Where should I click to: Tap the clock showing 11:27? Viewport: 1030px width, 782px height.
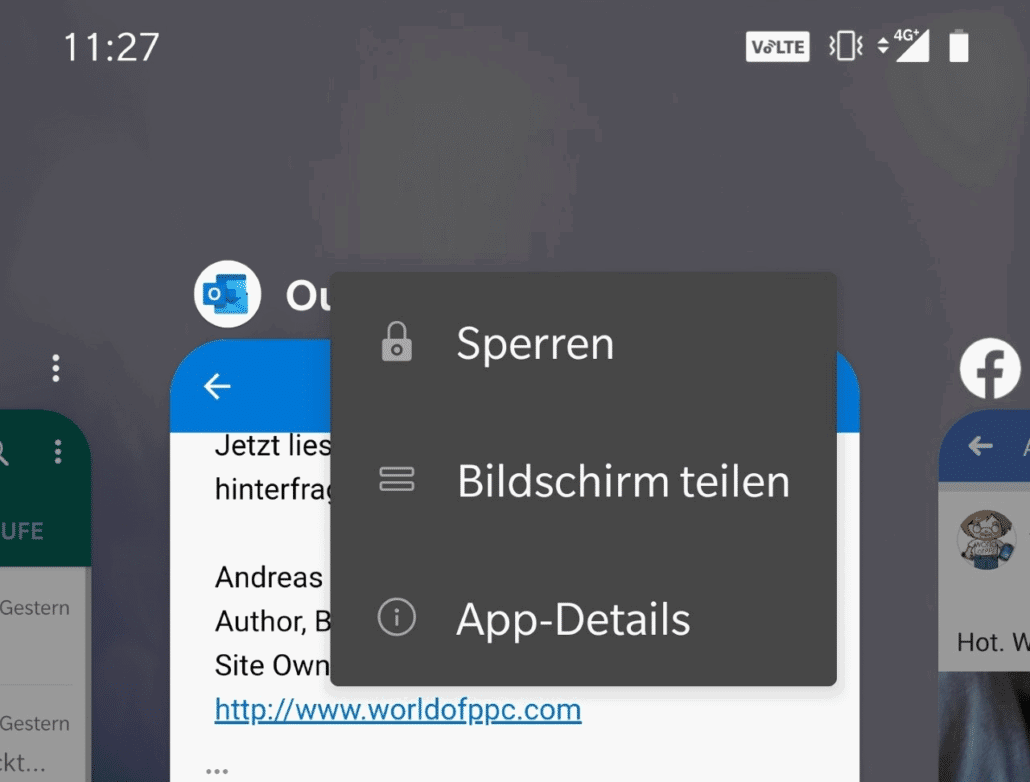coord(111,47)
